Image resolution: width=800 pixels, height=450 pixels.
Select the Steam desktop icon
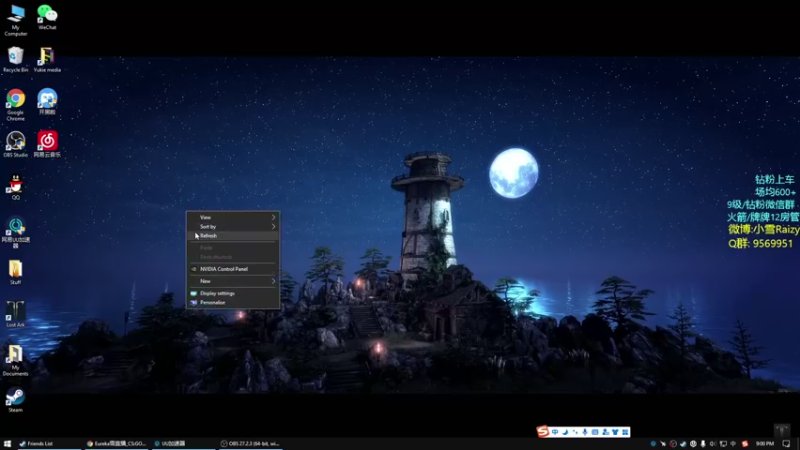point(16,400)
